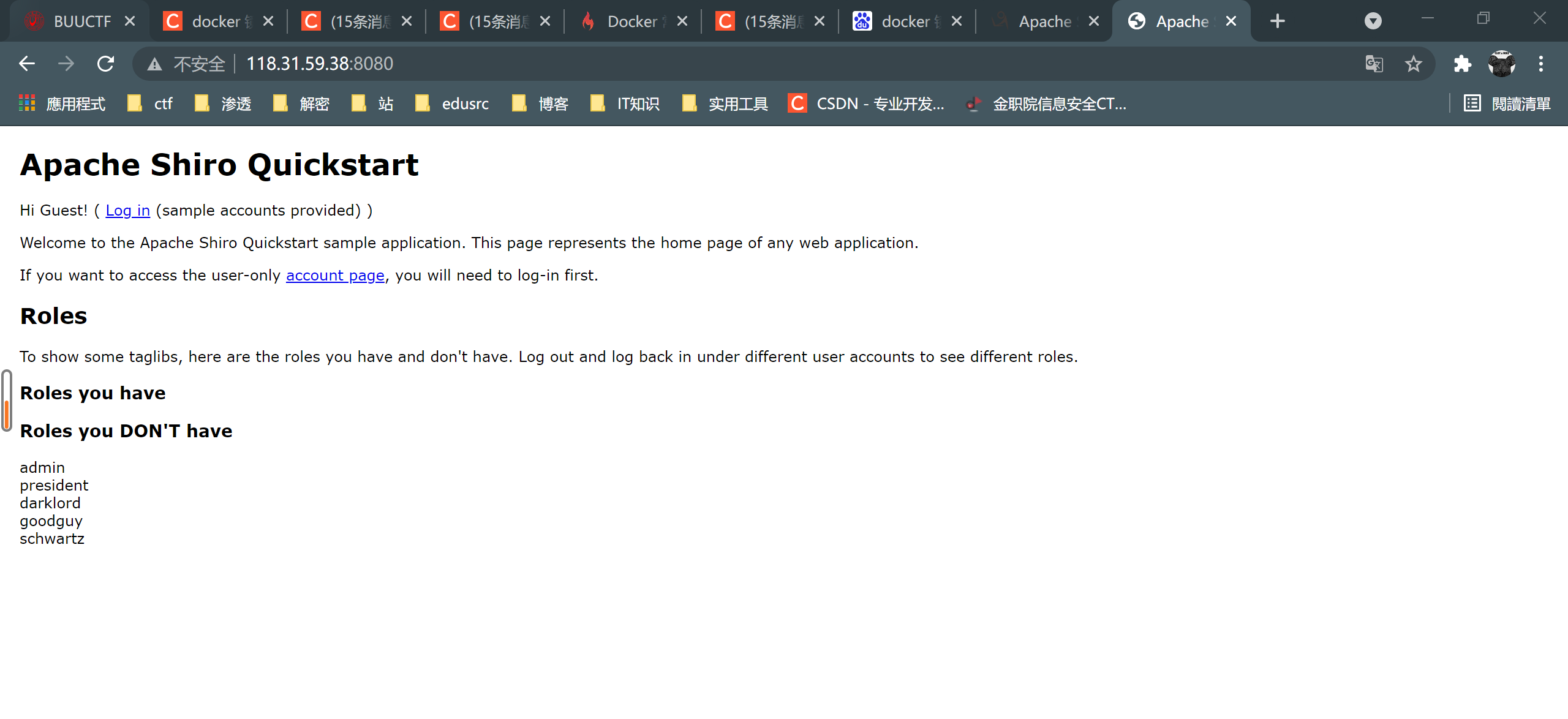The width and height of the screenshot is (1568, 719).
Task: Open the 應用程式 apps shortcut
Action: pos(62,104)
